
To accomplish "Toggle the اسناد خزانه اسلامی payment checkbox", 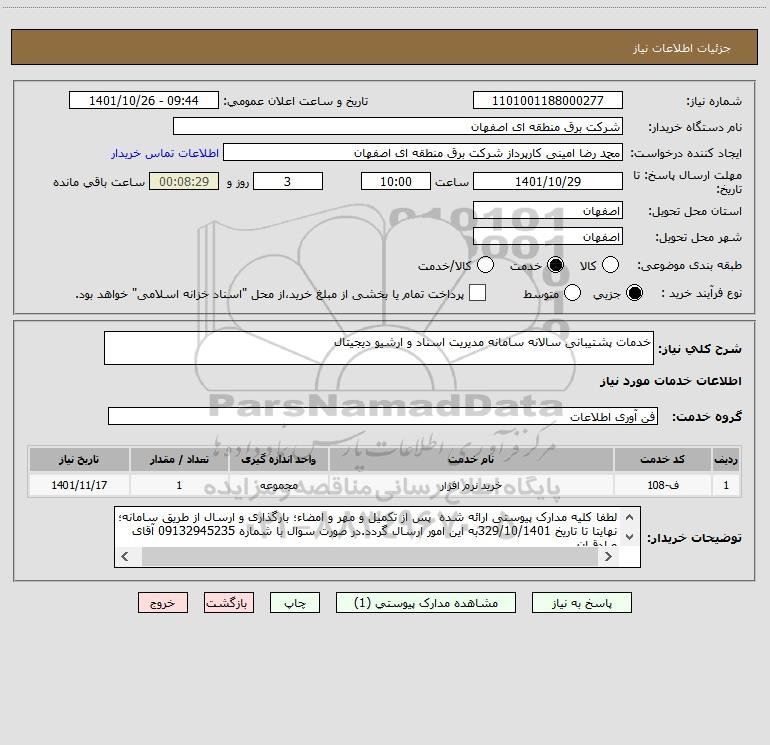I will [477, 293].
